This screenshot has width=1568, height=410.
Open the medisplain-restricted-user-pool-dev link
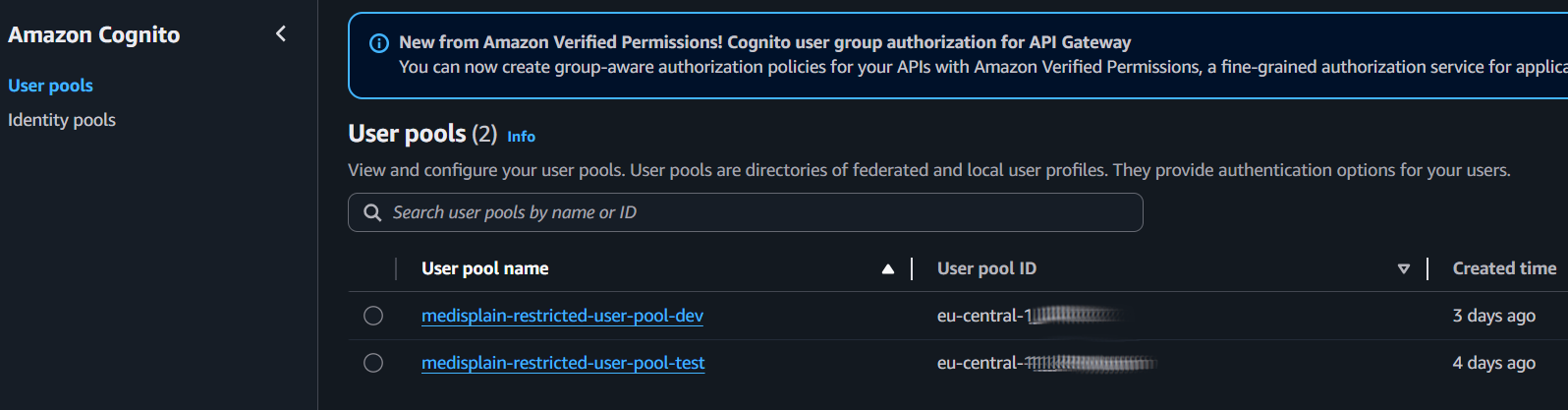[x=562, y=316]
